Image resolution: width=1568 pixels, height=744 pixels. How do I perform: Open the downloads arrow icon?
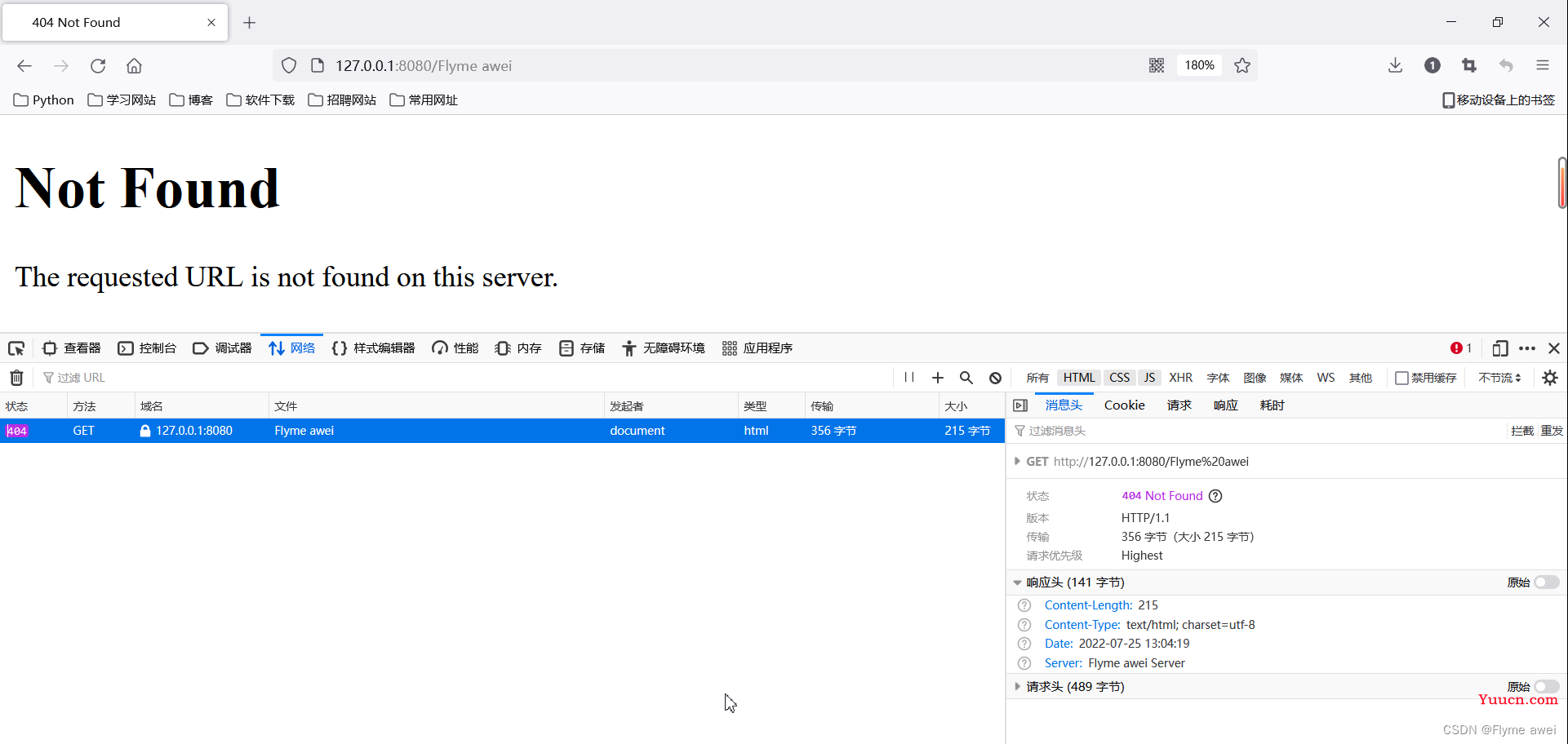coord(1395,65)
